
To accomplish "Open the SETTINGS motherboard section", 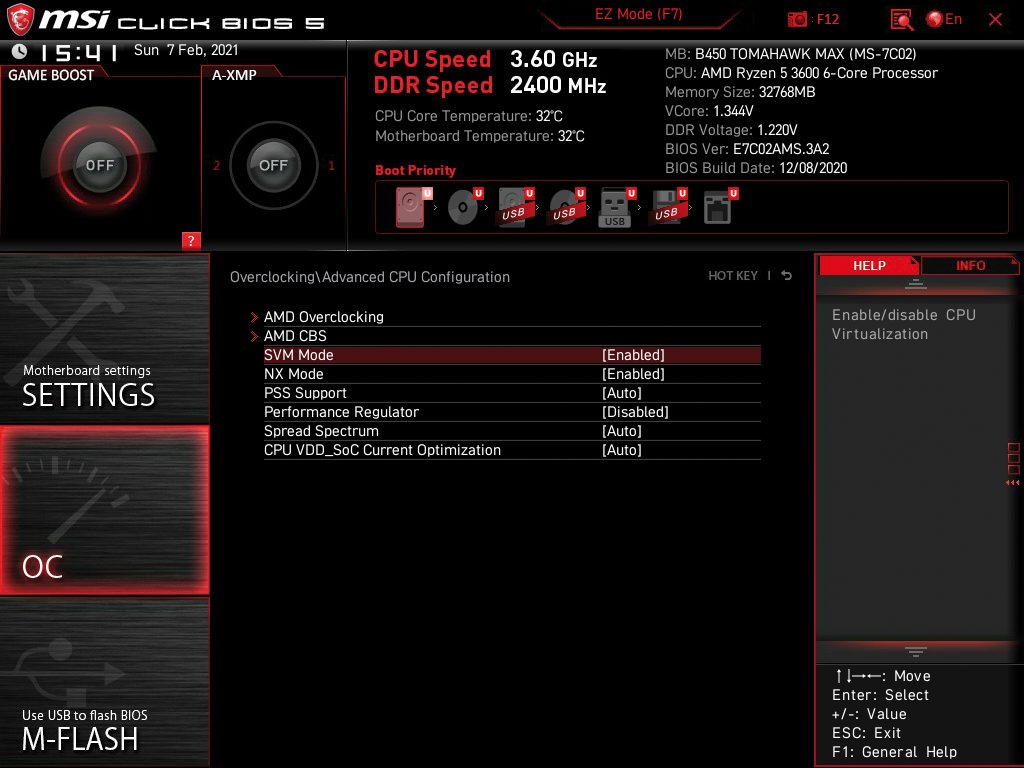I will pos(104,338).
